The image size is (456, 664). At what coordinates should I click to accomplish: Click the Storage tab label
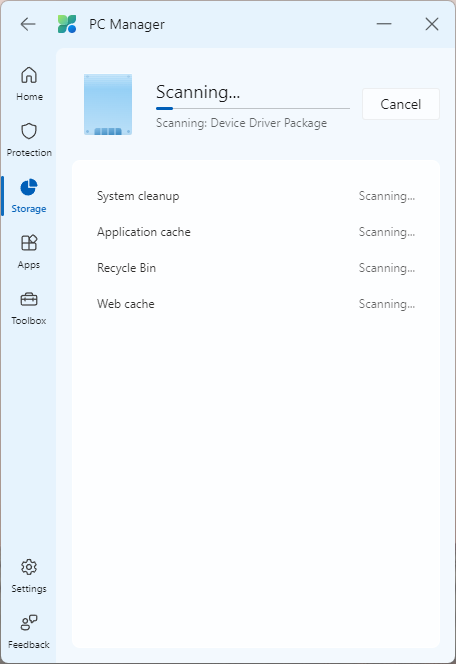click(x=29, y=209)
